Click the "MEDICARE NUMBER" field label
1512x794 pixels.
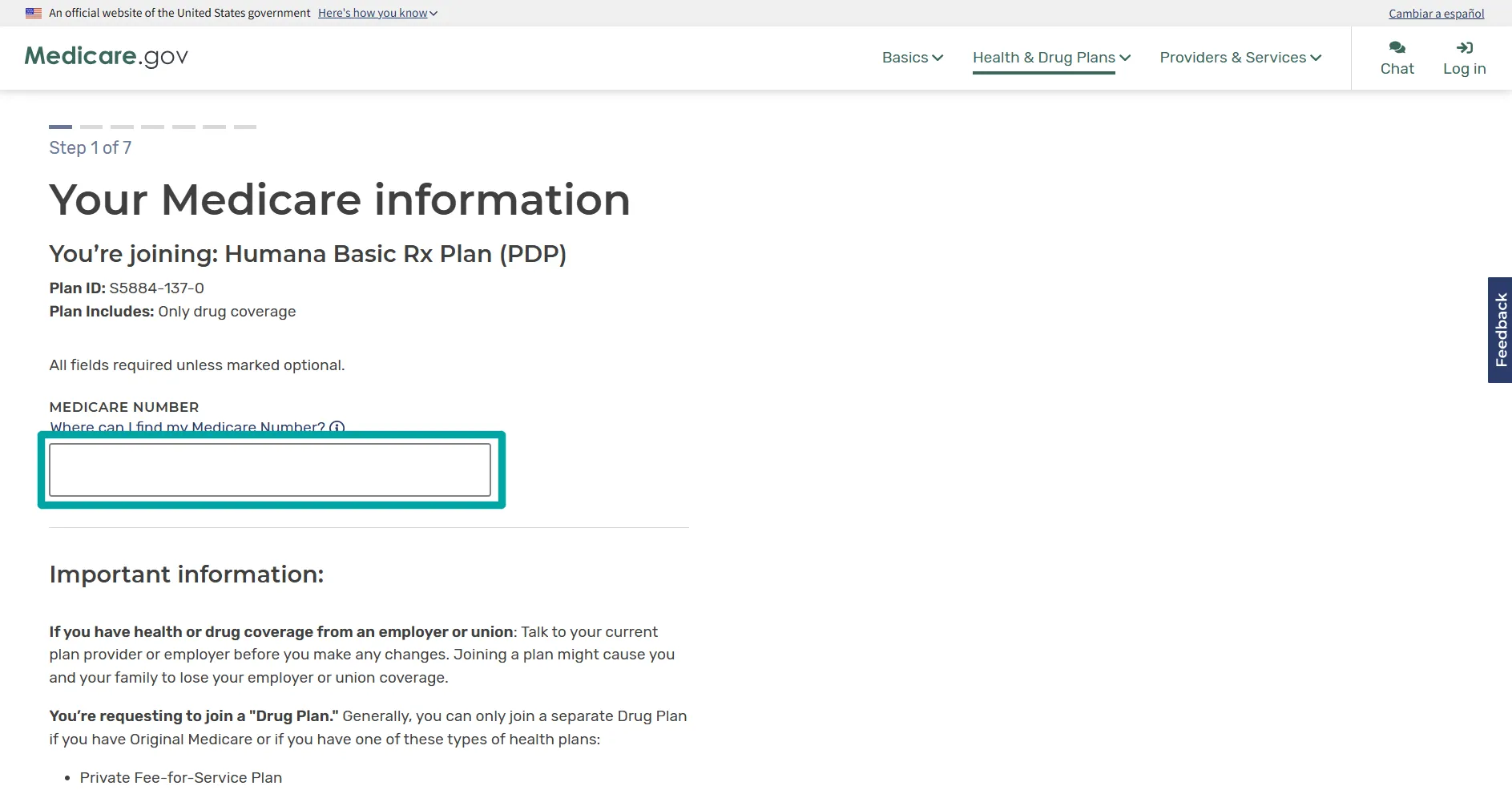[x=124, y=407]
